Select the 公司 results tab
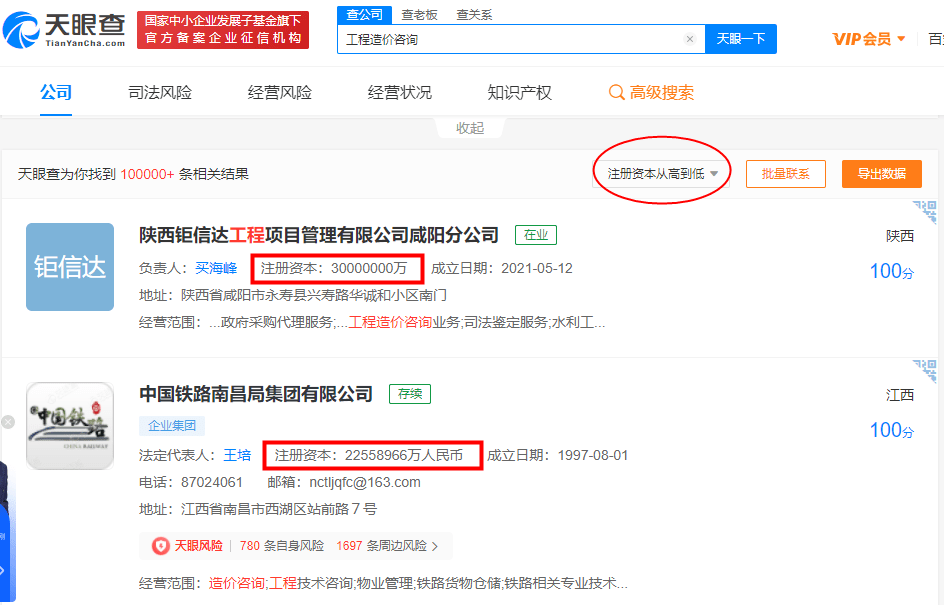 [56, 92]
